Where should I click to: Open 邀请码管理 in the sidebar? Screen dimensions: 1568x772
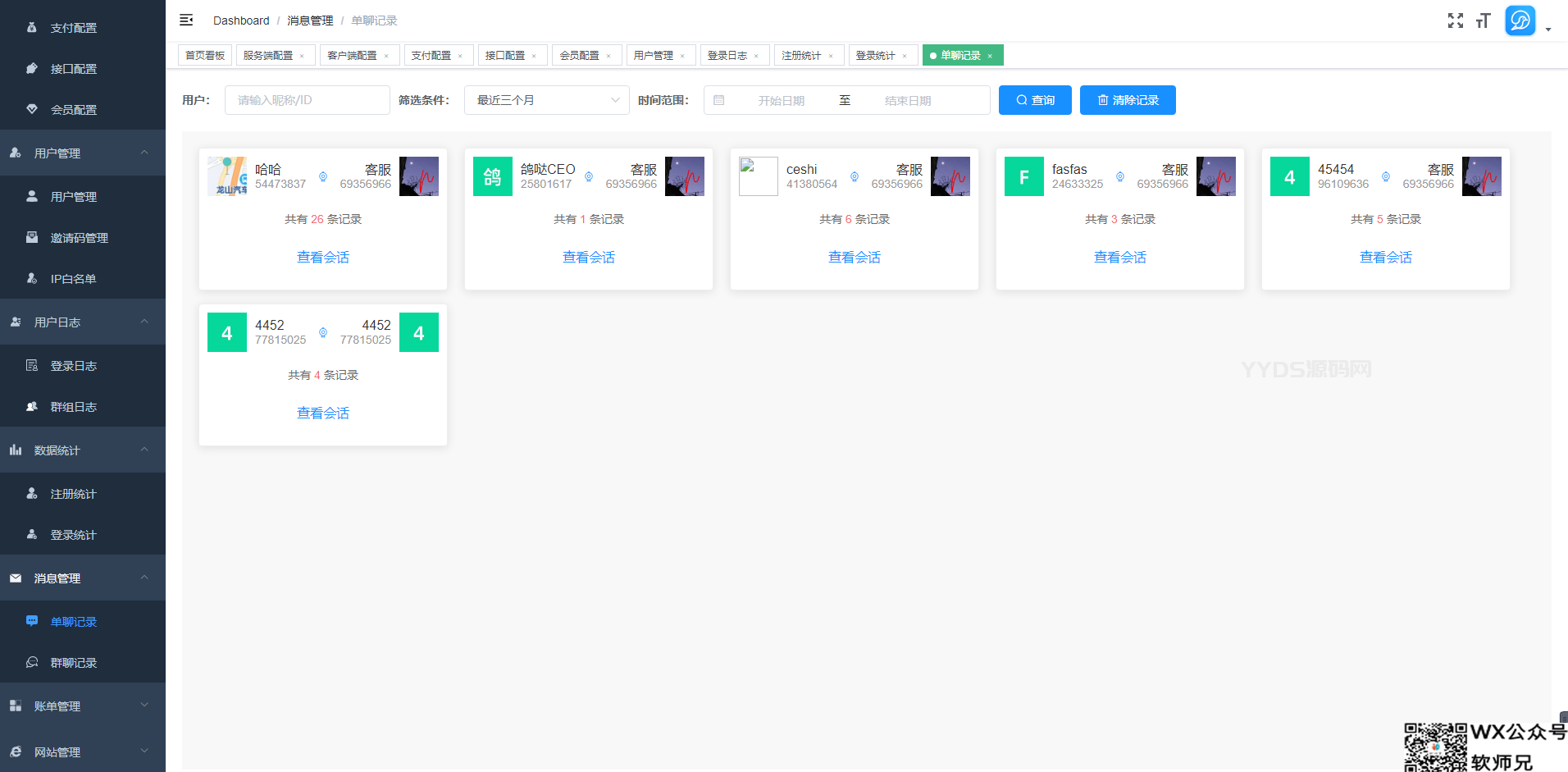[83, 237]
